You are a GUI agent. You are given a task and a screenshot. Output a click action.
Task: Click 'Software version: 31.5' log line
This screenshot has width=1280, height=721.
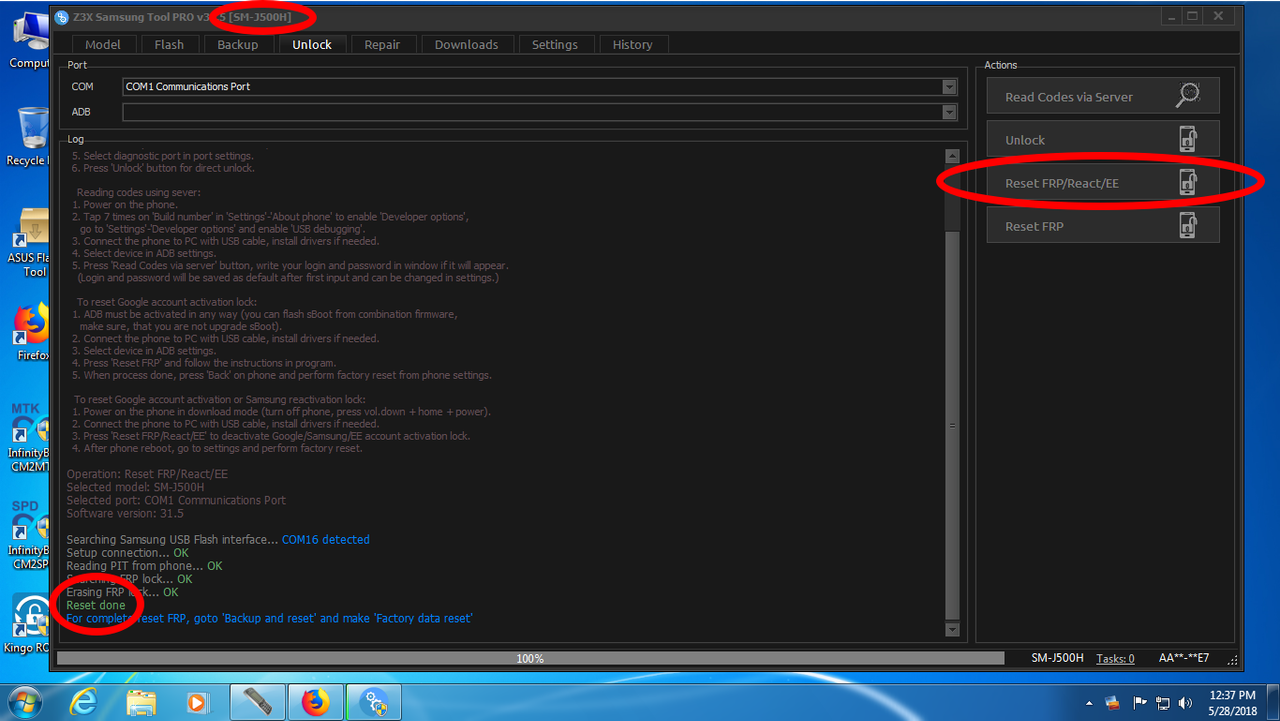[x=125, y=513]
